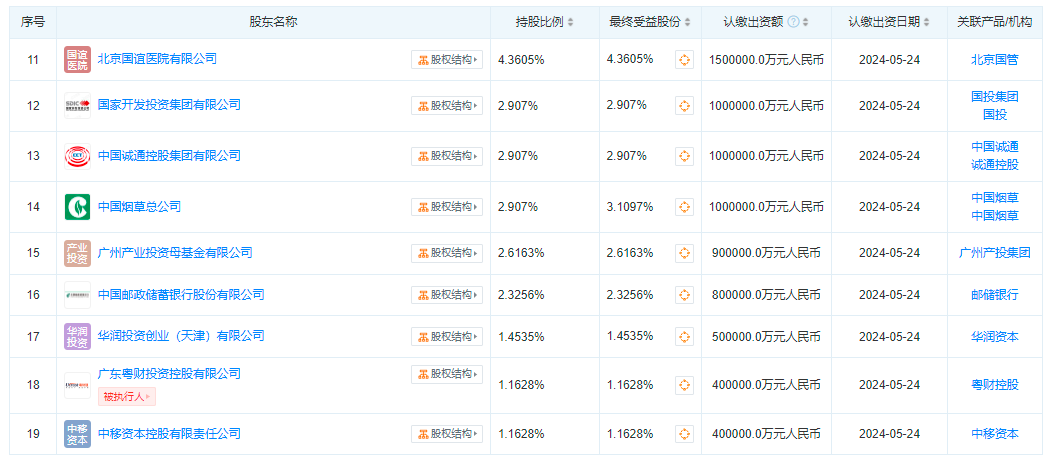Expand 股权结构 for 中国诚通控股集团有限公司
Screen dimensions: 1050x461
pos(447,156)
